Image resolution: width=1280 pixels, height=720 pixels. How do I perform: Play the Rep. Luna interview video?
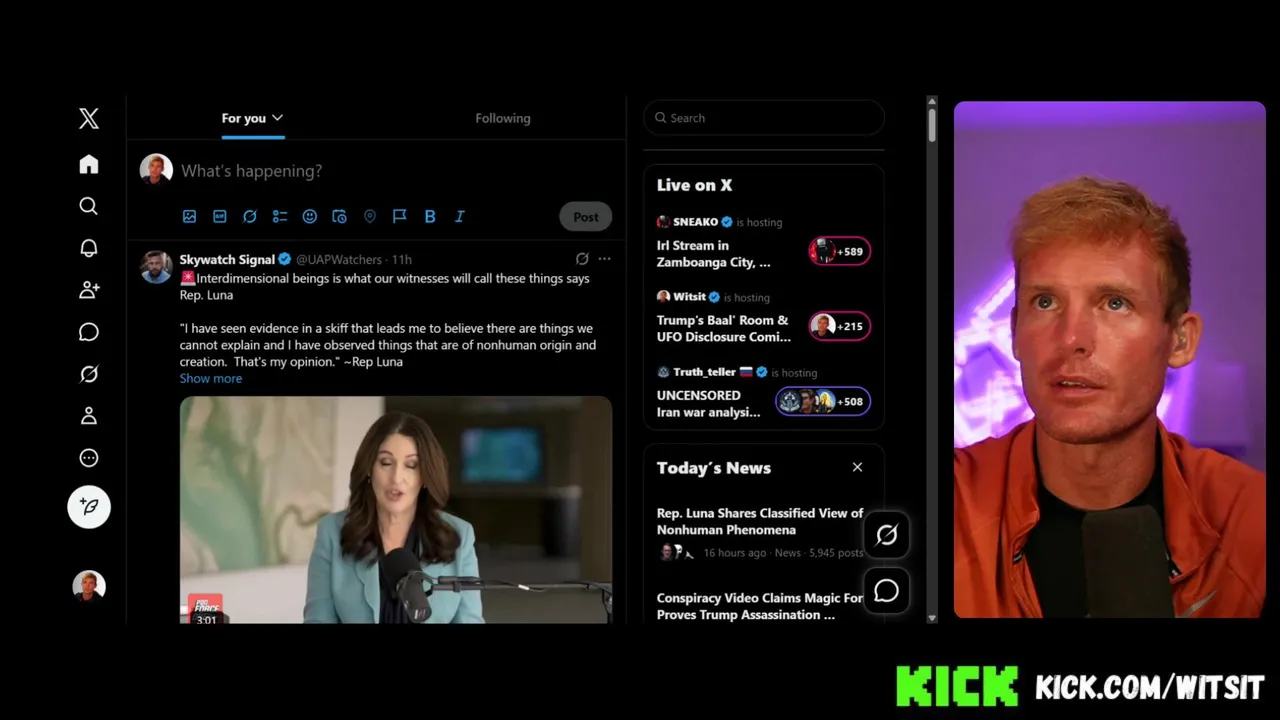(x=396, y=510)
